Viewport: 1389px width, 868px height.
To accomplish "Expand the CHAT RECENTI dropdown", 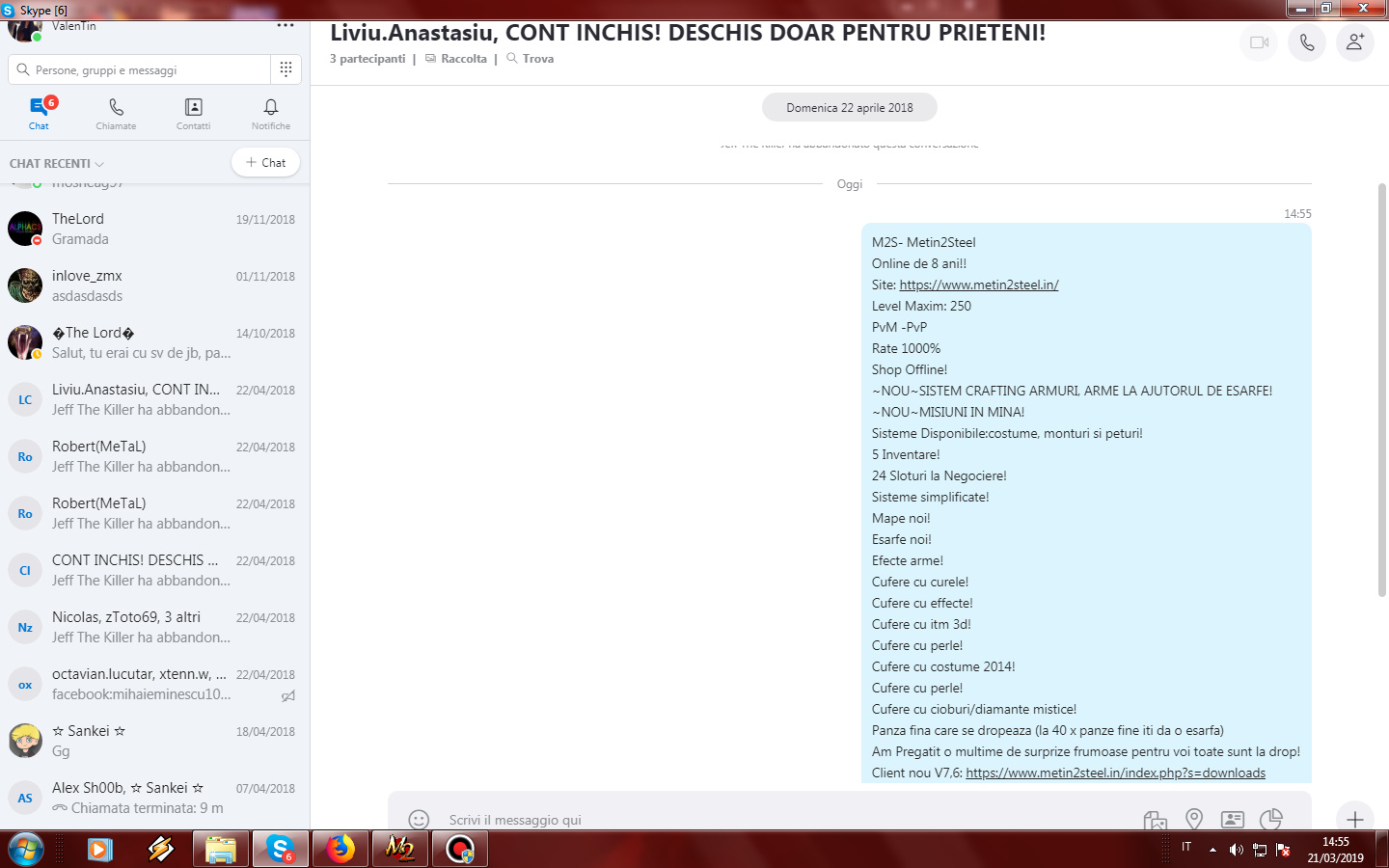I will point(57,163).
